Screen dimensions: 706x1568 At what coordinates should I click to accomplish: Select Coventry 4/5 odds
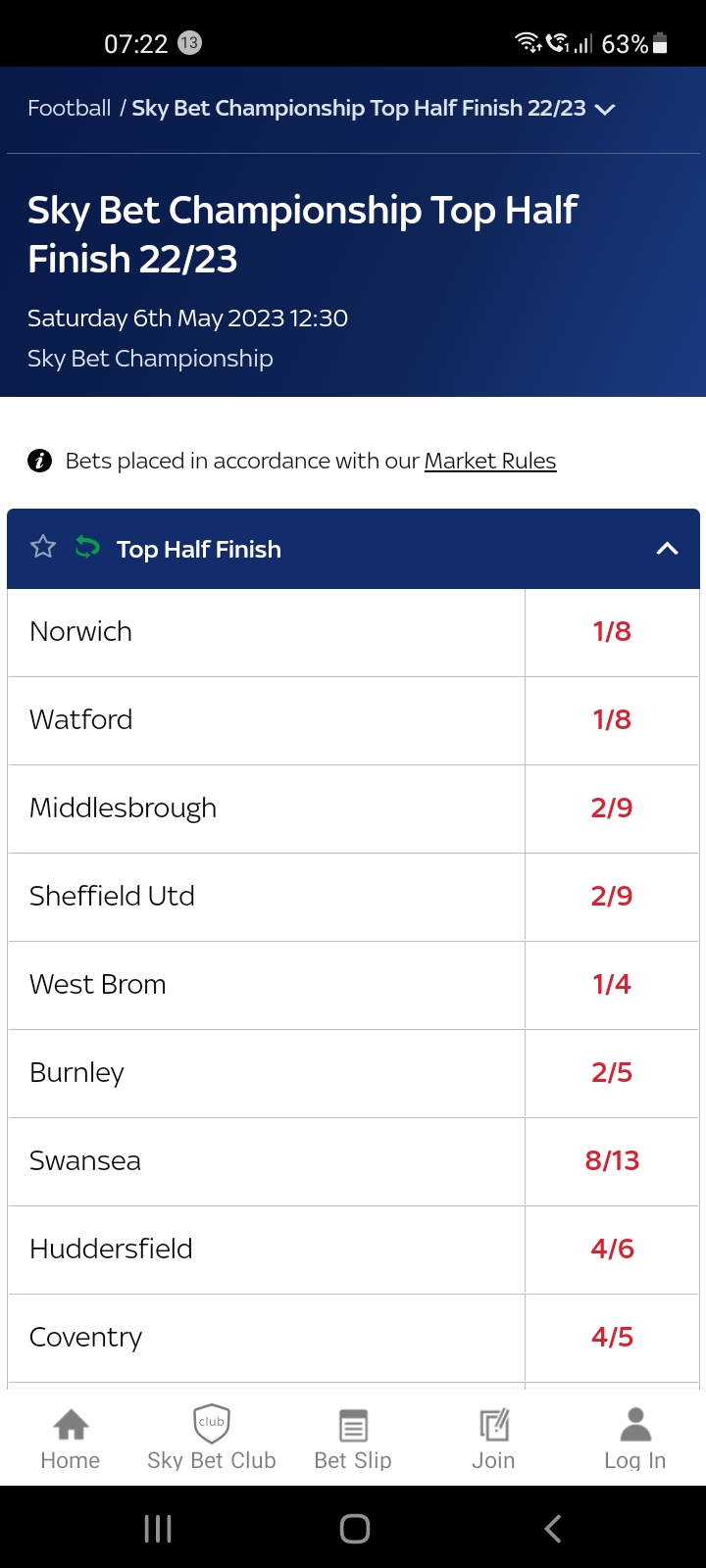coord(612,1338)
